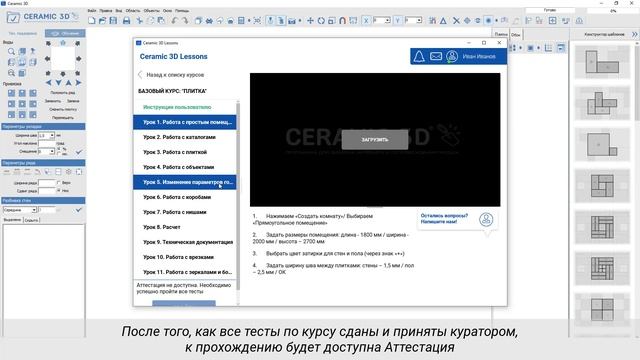
Task: Switch to the Обои tab
Action: [516, 35]
